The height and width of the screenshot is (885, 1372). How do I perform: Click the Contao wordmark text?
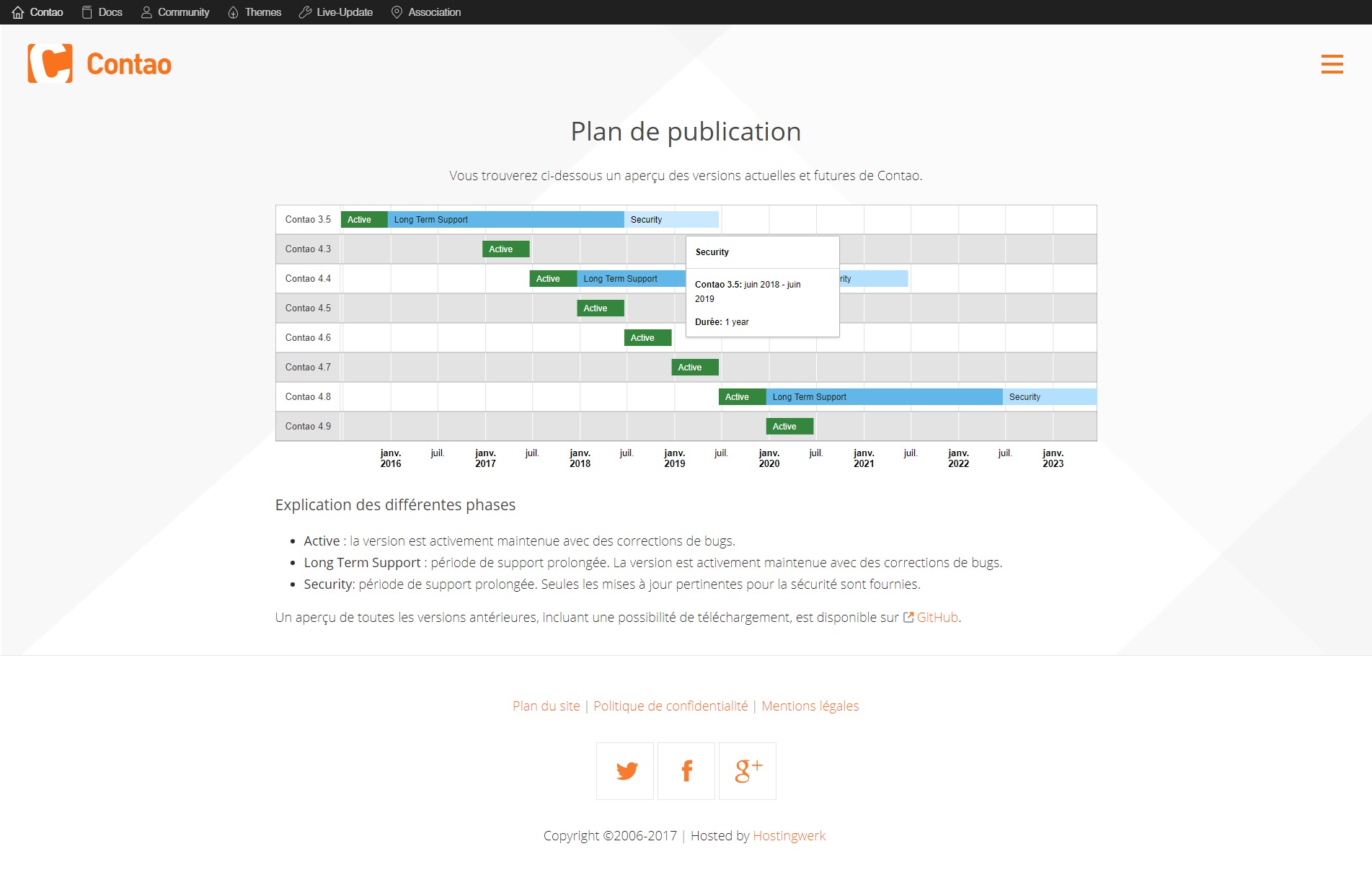click(x=129, y=64)
